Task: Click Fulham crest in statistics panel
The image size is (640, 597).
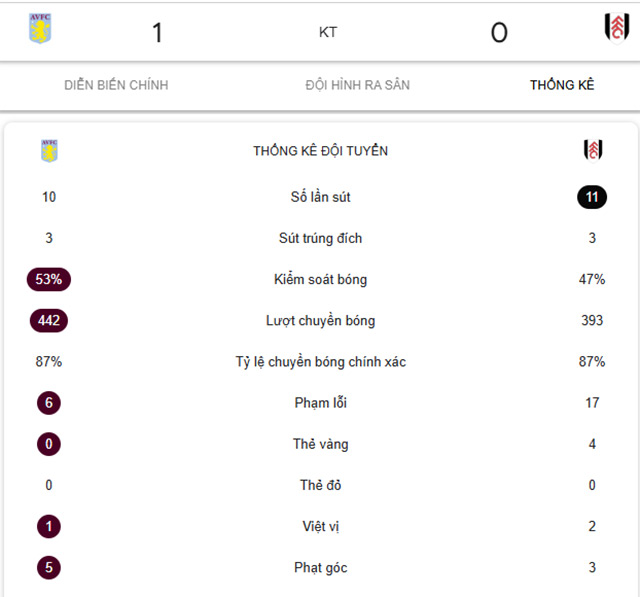Action: tap(592, 150)
